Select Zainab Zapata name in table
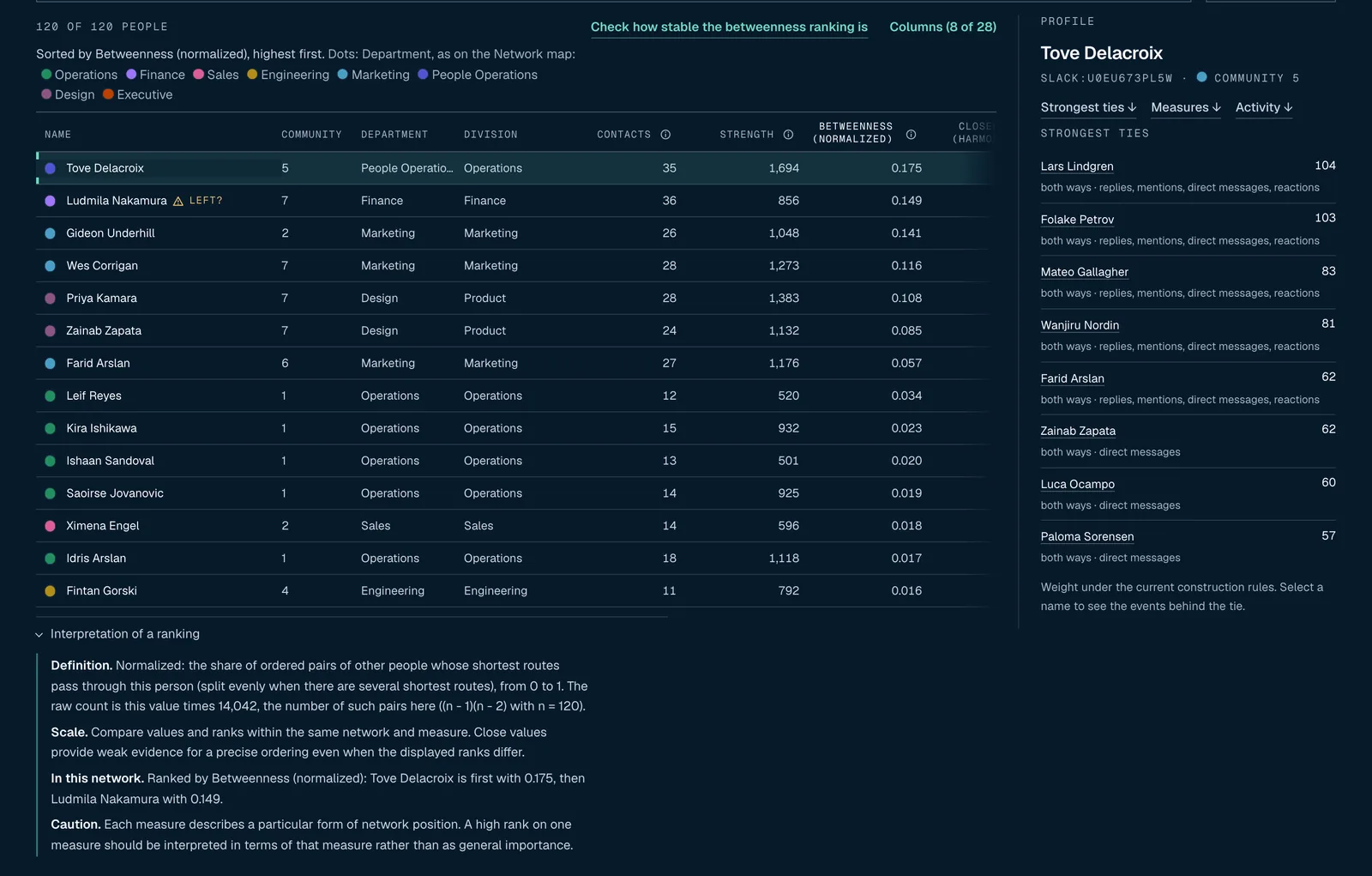 coord(104,331)
